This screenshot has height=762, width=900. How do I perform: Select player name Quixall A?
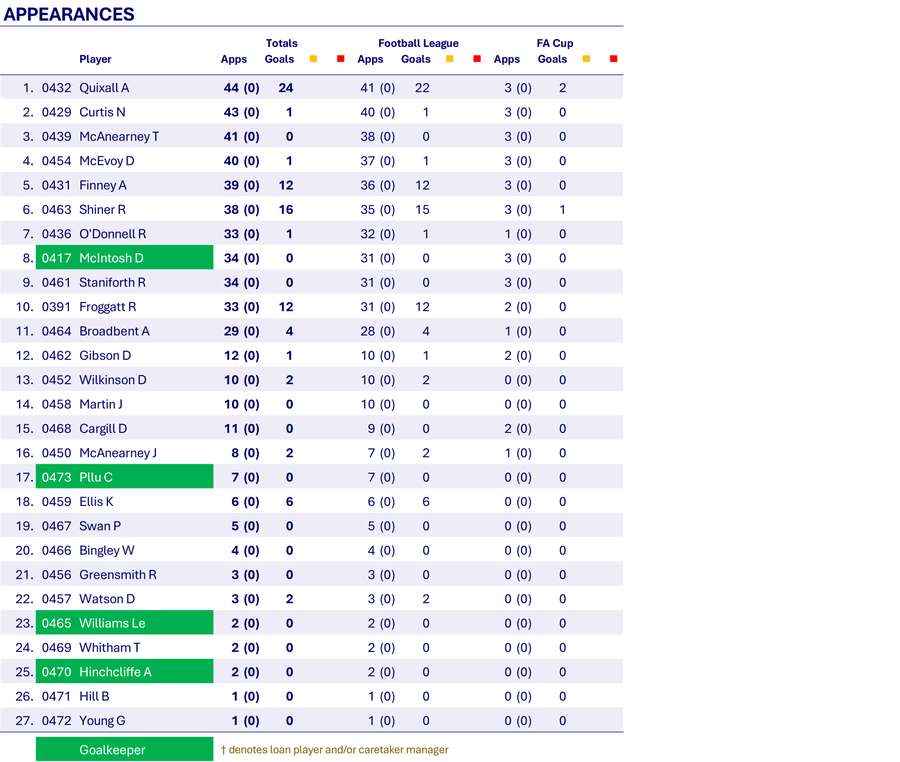point(104,88)
